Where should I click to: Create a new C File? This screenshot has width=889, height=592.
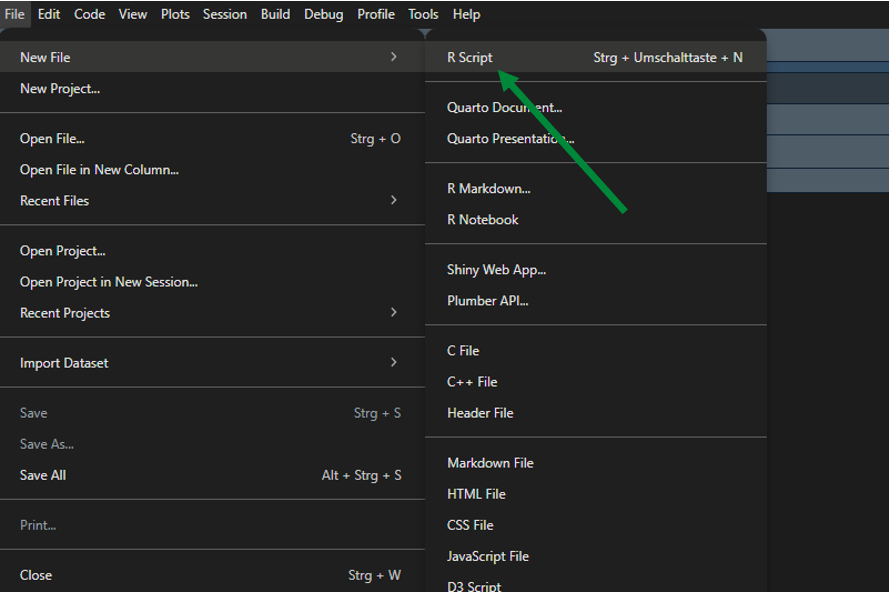[x=596, y=350]
